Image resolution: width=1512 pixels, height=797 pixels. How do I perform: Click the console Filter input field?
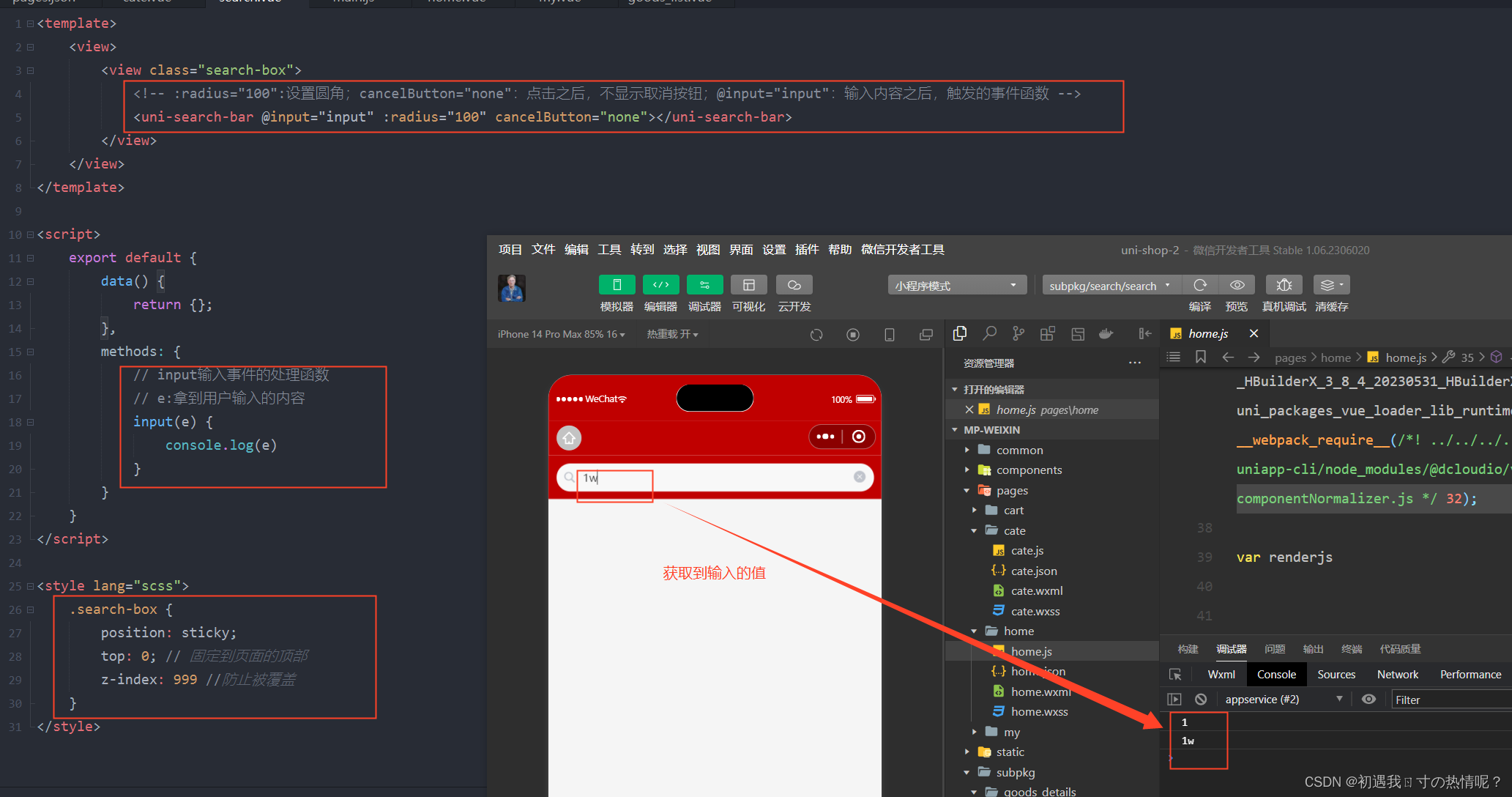coord(1450,700)
